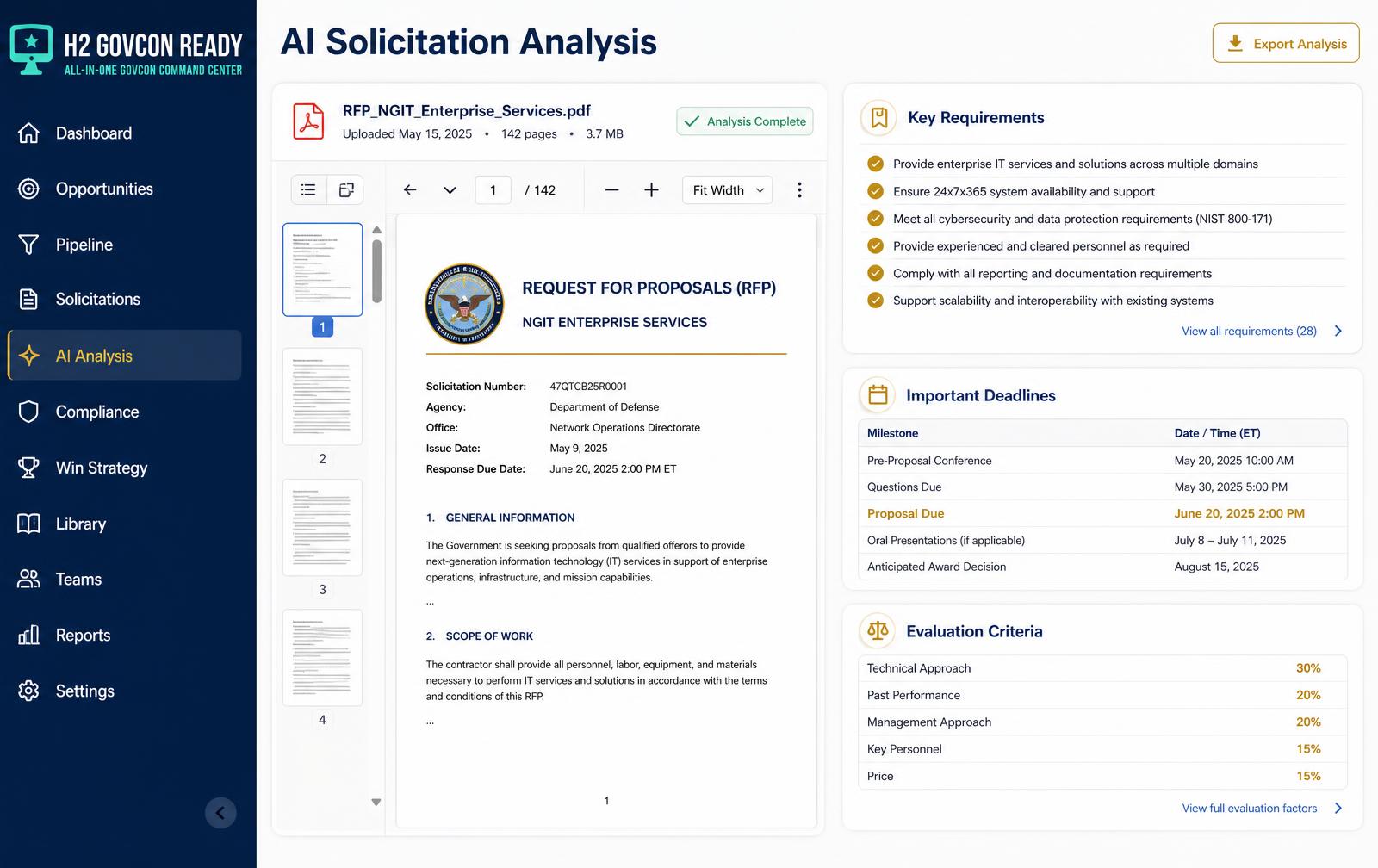
Task: Open the PDF viewer more options menu
Action: 799,189
